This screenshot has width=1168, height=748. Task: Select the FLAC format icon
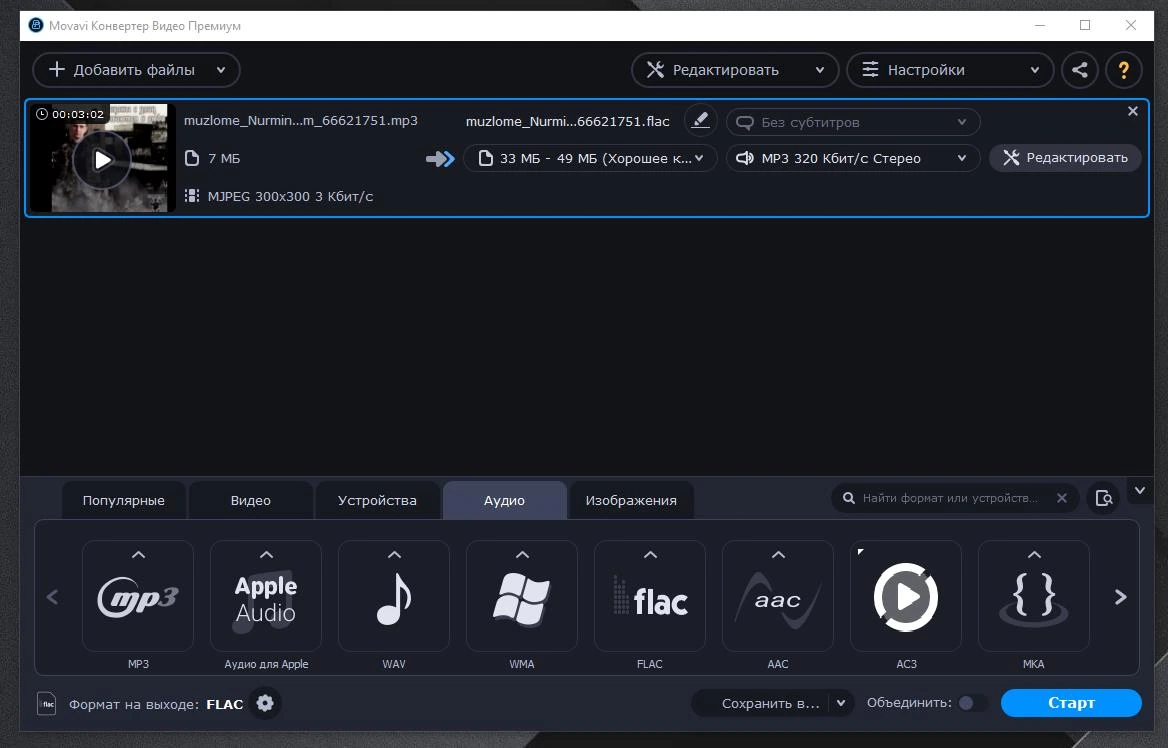click(x=650, y=596)
